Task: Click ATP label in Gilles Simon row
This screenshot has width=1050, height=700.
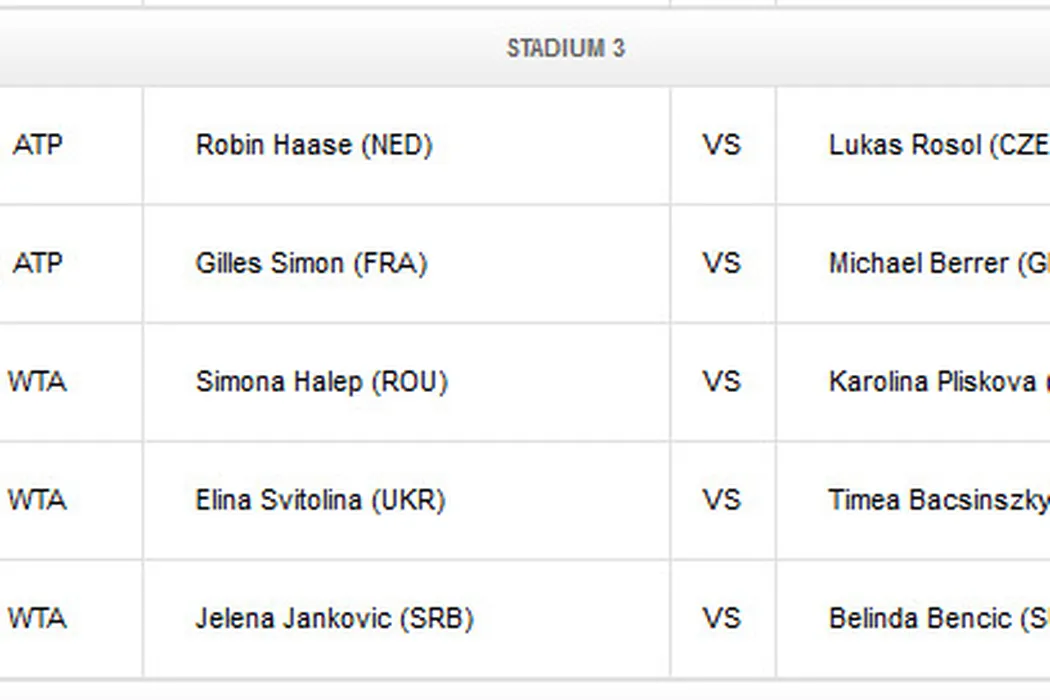Action: click(x=38, y=263)
